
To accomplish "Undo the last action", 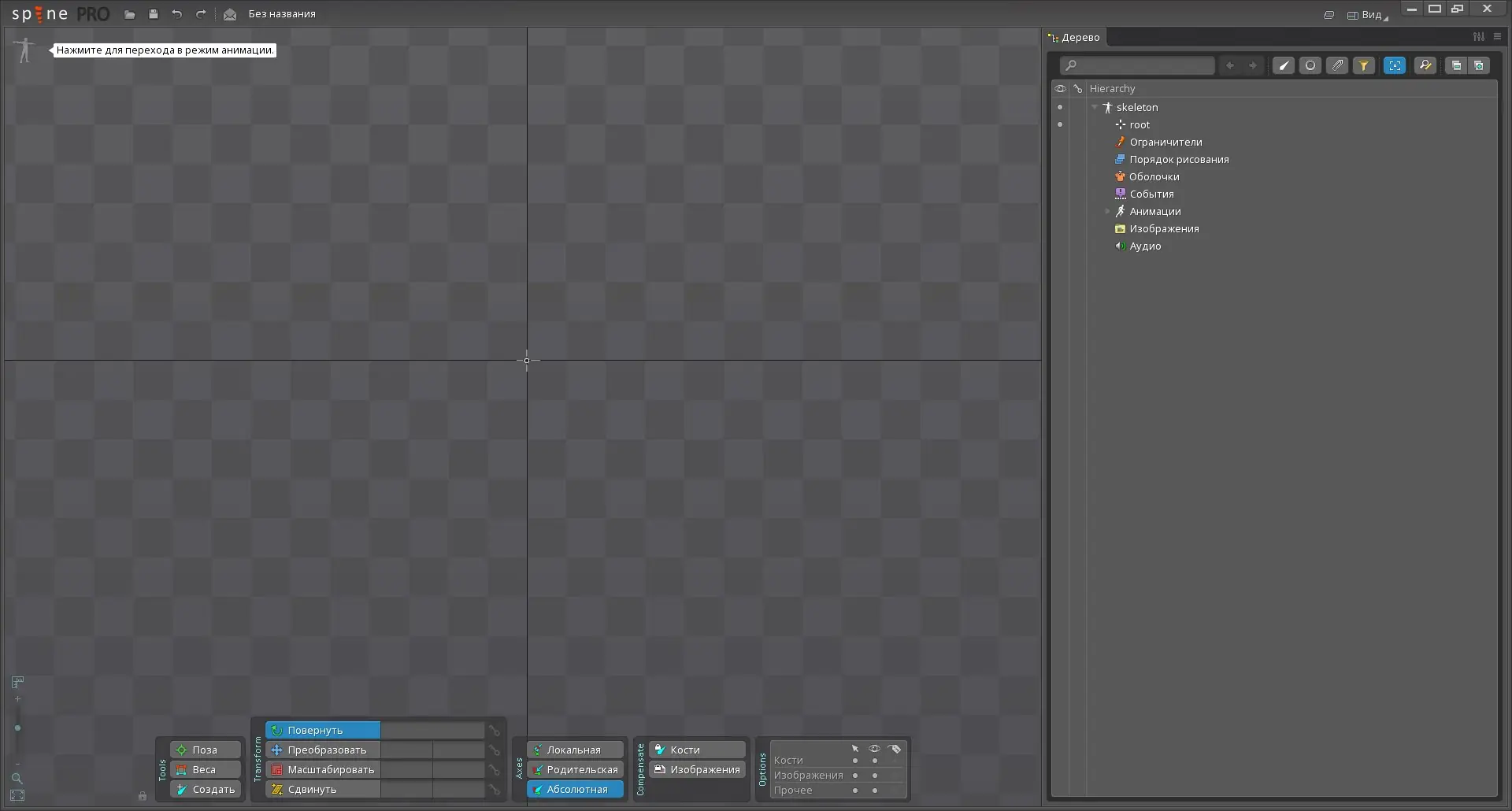I will pos(177,14).
